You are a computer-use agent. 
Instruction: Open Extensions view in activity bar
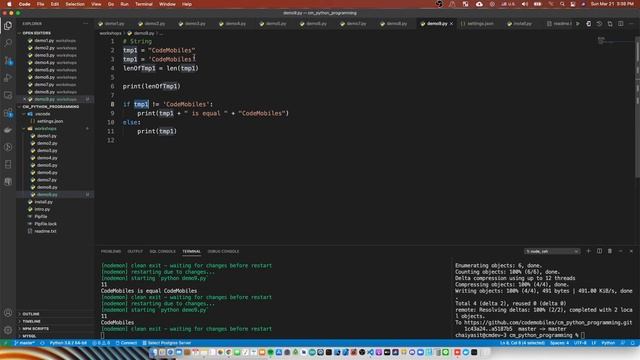pyautogui.click(x=8, y=113)
